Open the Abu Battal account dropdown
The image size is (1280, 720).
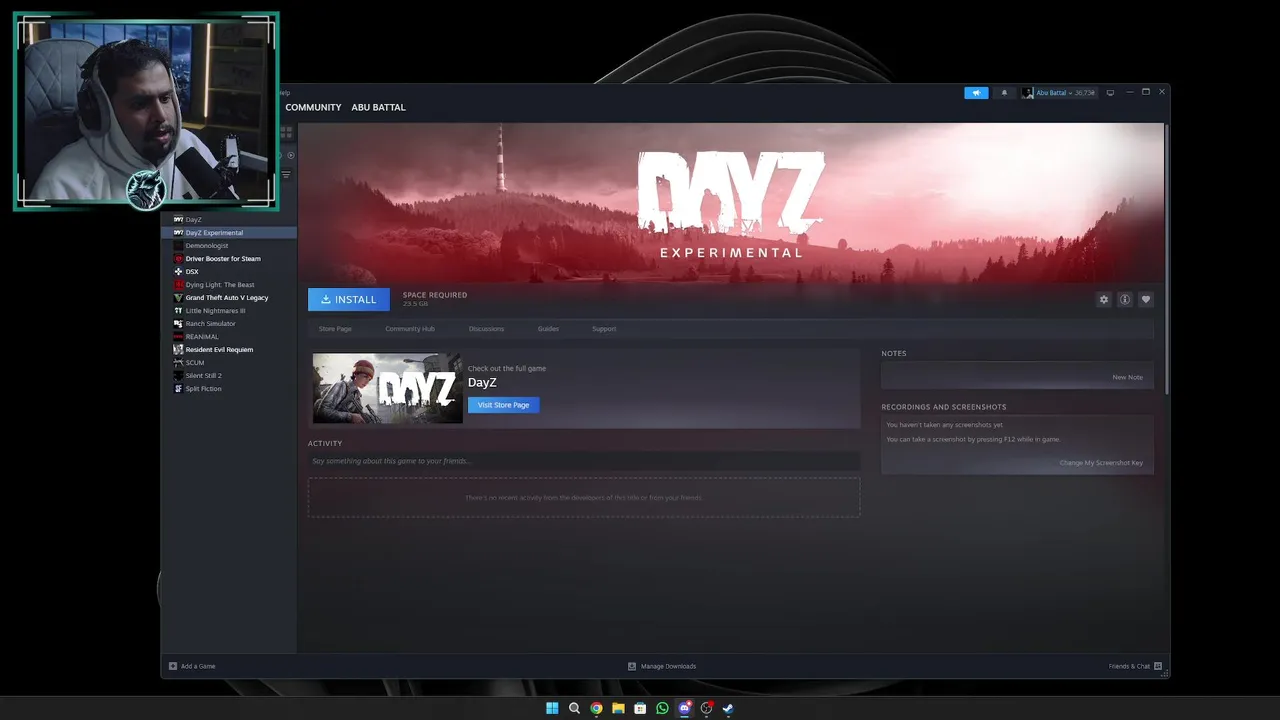[x=1058, y=93]
